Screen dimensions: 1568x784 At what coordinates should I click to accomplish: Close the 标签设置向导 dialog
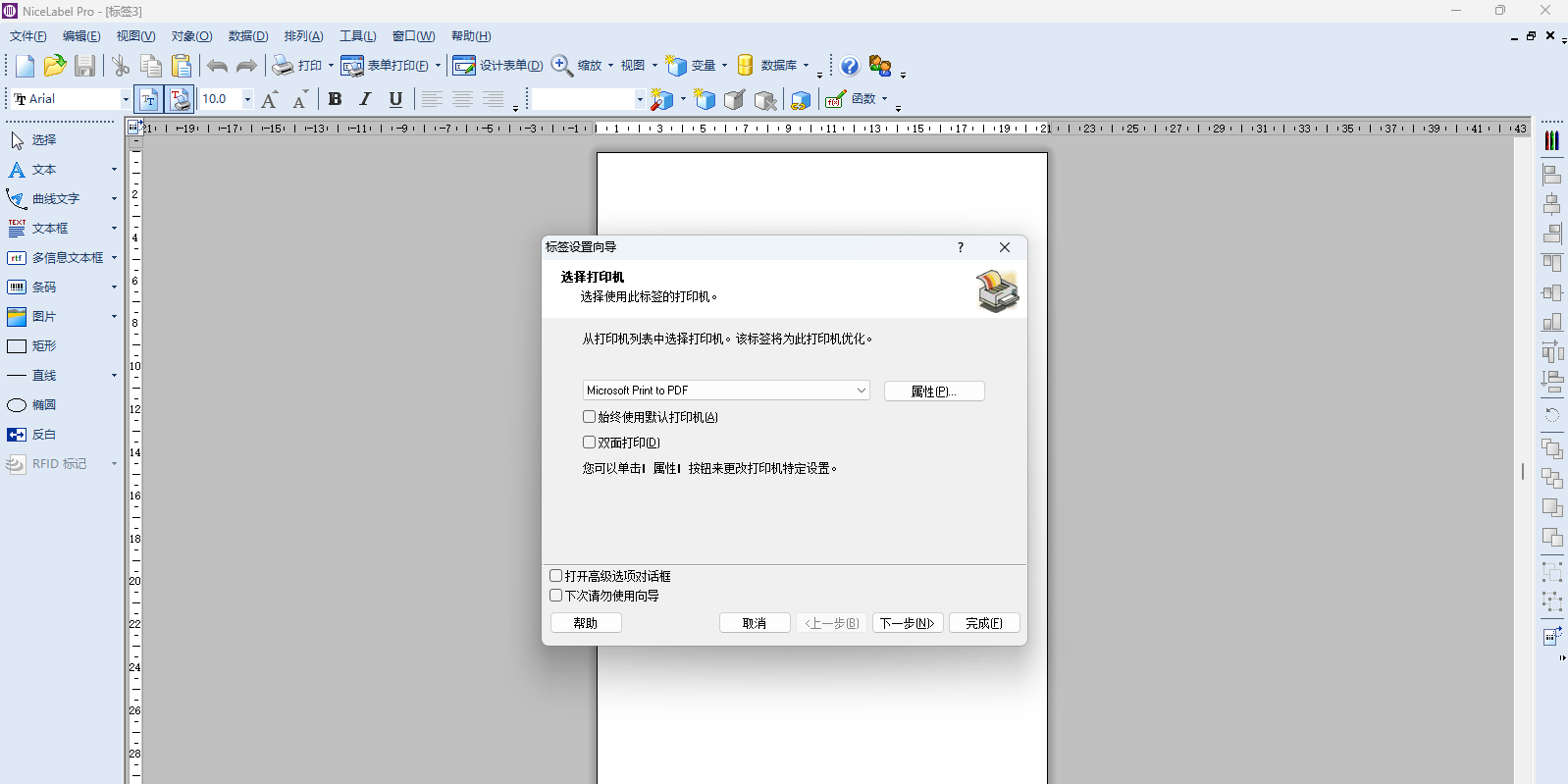1005,247
